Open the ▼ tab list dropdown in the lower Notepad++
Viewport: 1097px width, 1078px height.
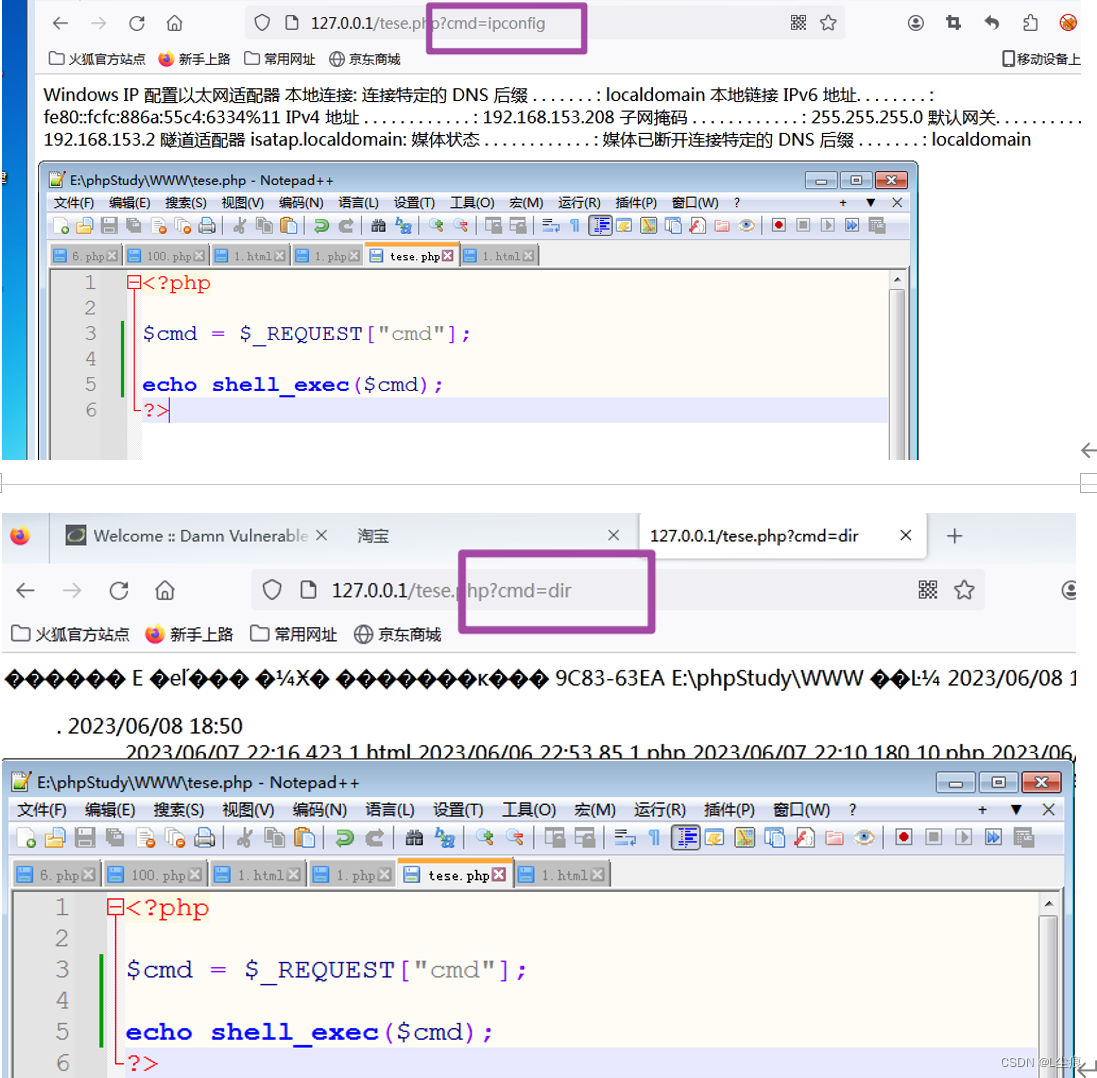point(1016,809)
